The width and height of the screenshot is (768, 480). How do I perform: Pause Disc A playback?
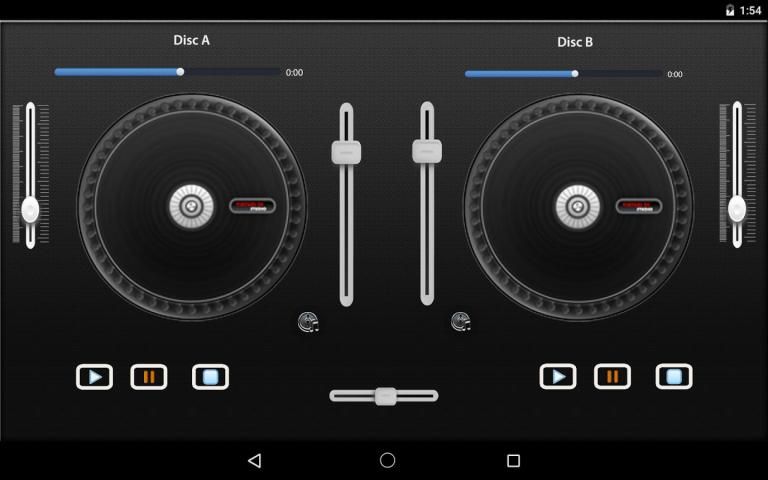click(149, 377)
